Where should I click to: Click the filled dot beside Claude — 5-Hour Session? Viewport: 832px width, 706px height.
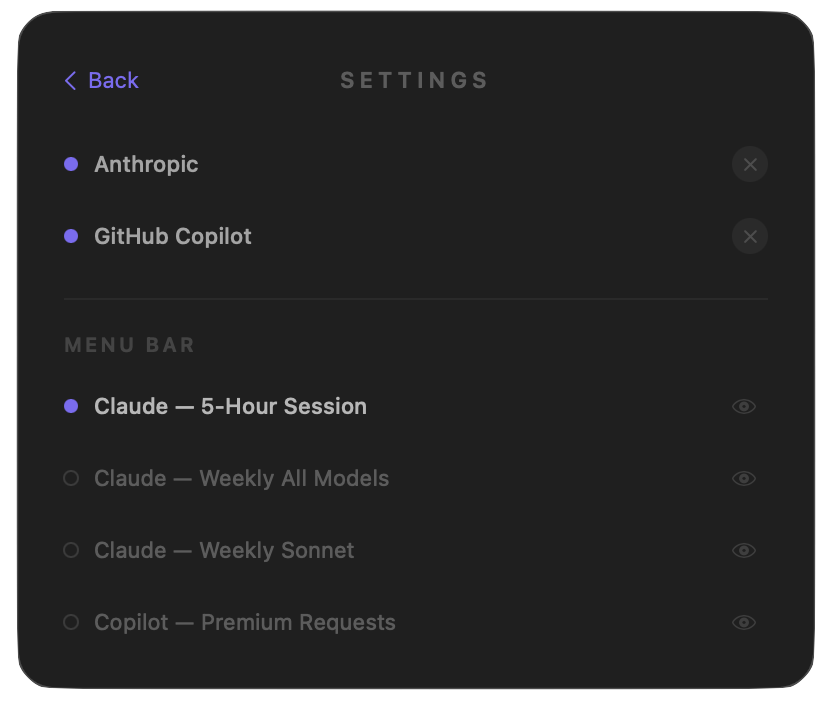pyautogui.click(x=70, y=406)
